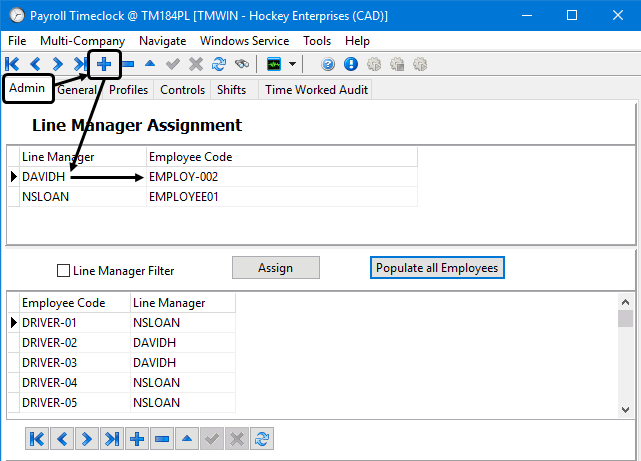Jump to last record in bottom navigator
The image size is (641, 461).
click(111, 438)
